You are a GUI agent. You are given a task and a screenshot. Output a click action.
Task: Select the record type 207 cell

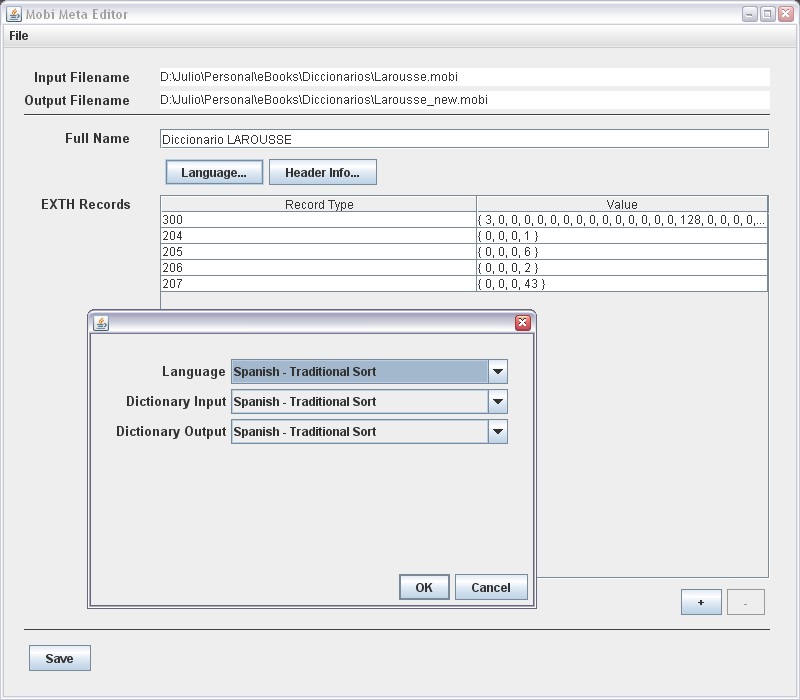319,284
